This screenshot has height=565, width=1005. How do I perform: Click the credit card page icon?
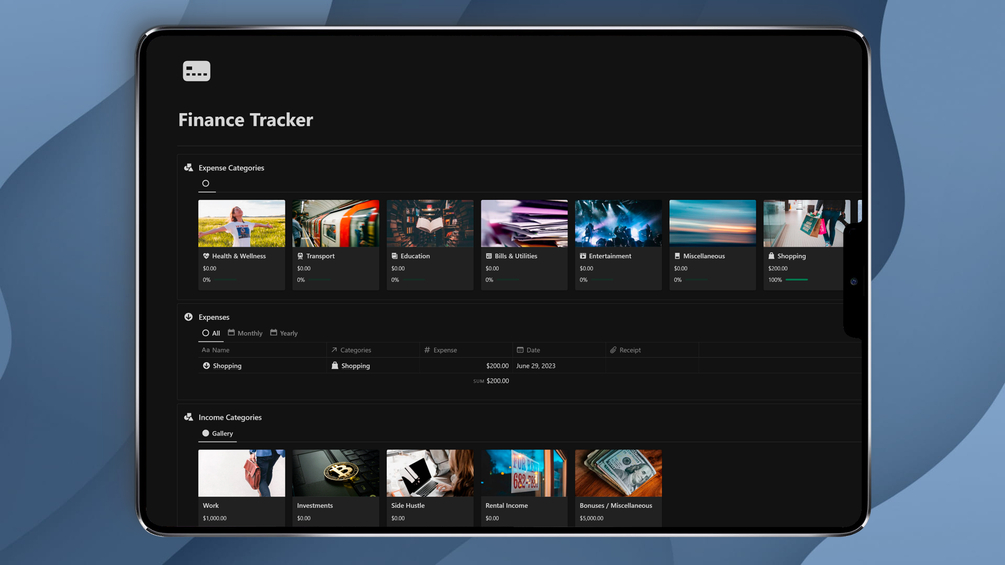click(196, 71)
